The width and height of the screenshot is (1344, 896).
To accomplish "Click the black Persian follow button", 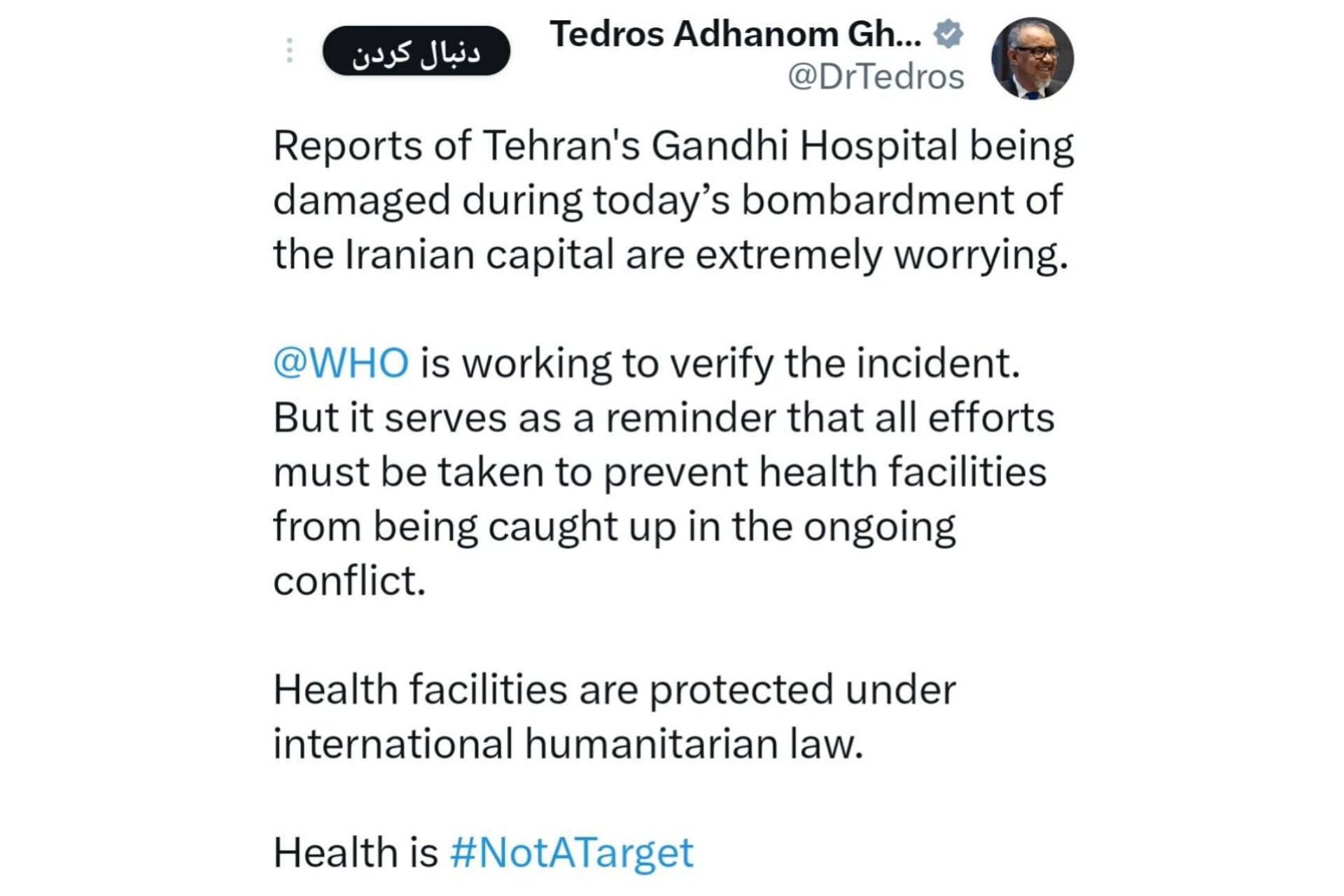I will coord(416,51).
